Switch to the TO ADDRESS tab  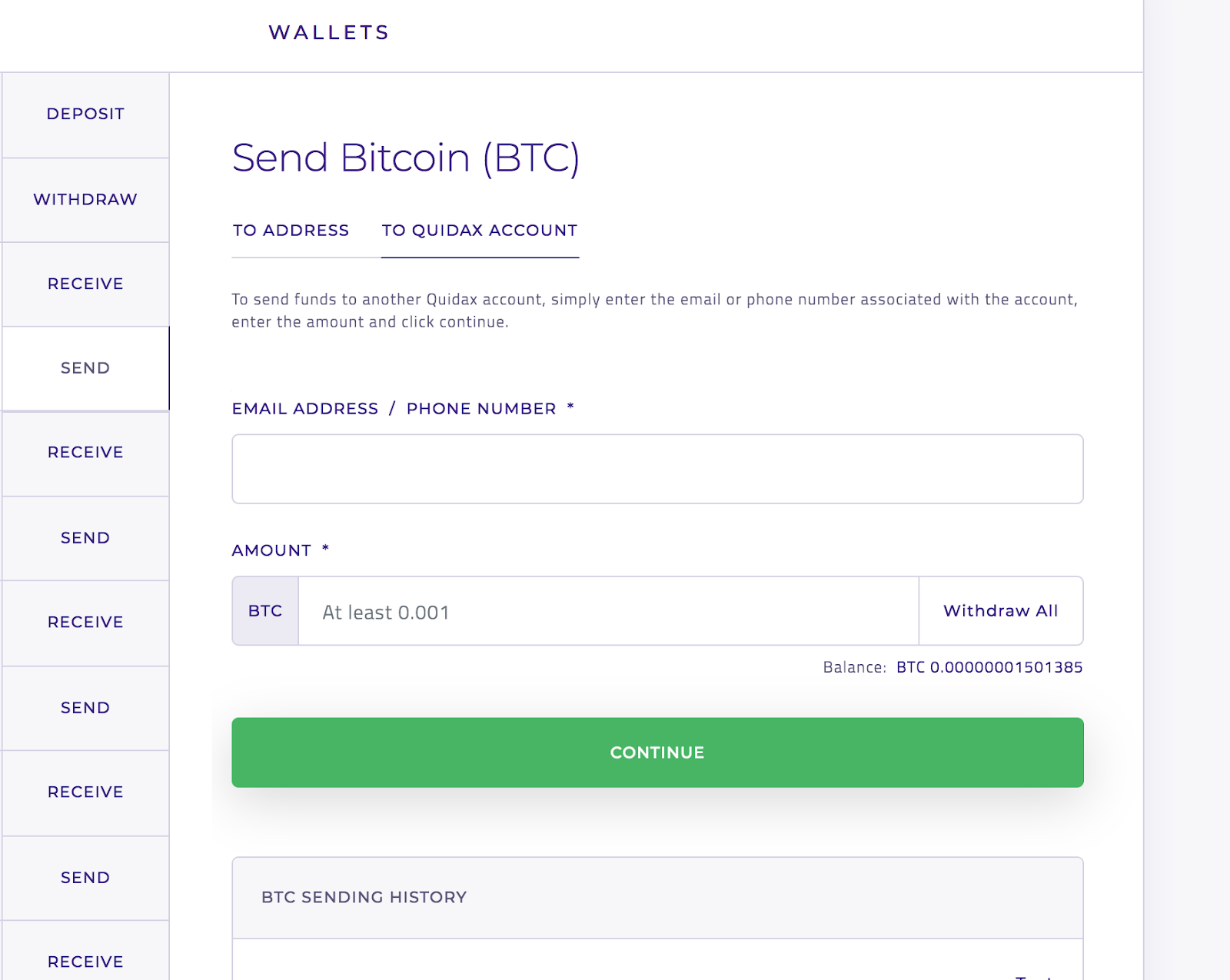(x=291, y=231)
